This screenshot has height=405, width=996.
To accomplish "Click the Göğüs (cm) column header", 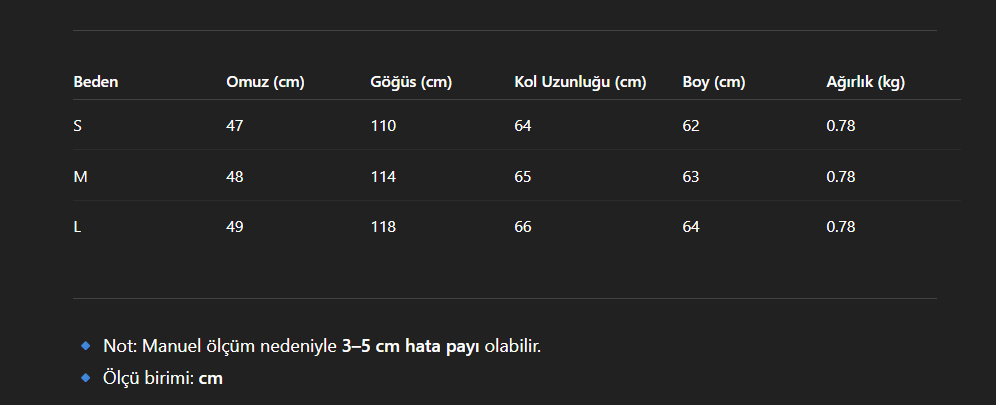I will [x=411, y=82].
